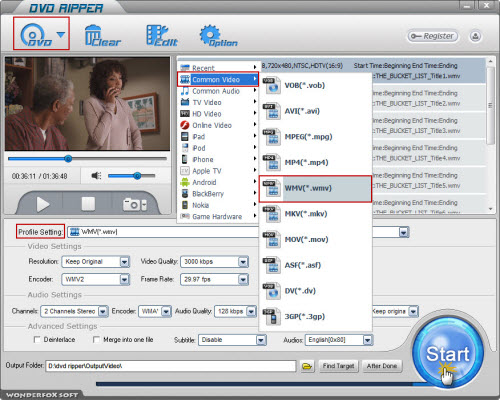Select the AVI(*.avi) format icon
Viewport: 500px width, 400px height.
pos(272,111)
